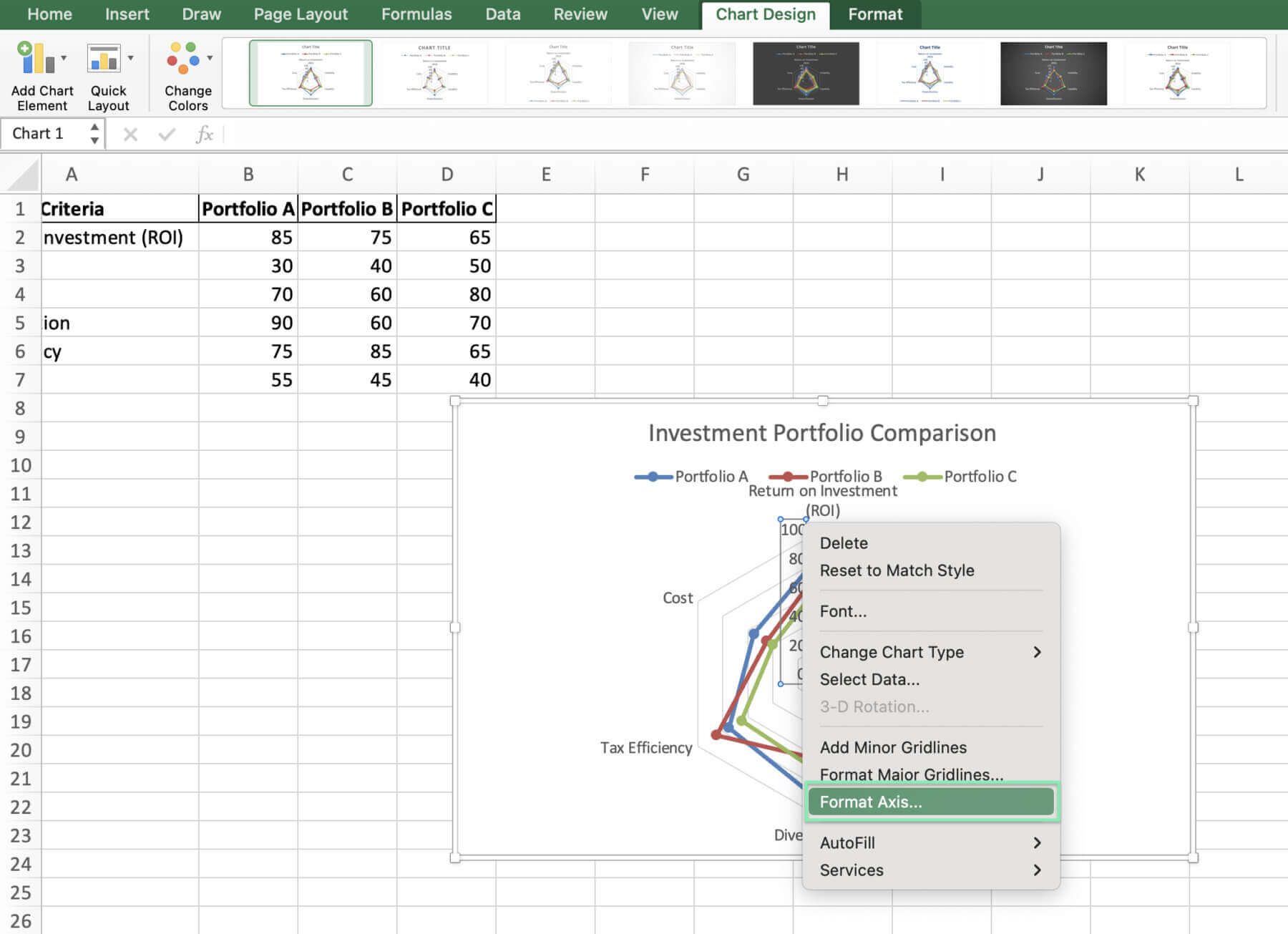
Task: Click the Services submenu arrow
Action: [x=1037, y=870]
